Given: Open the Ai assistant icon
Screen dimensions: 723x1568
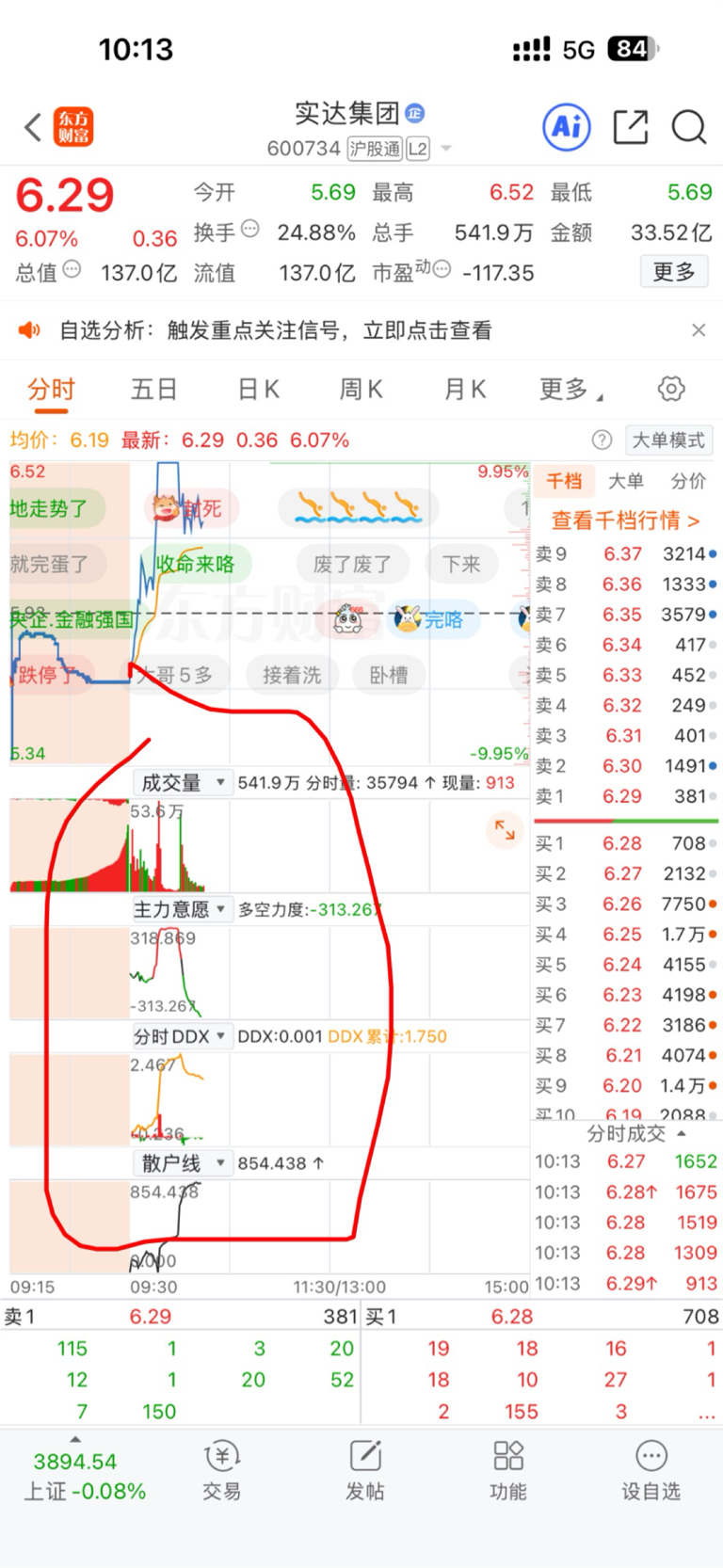Looking at the screenshot, I should [567, 127].
